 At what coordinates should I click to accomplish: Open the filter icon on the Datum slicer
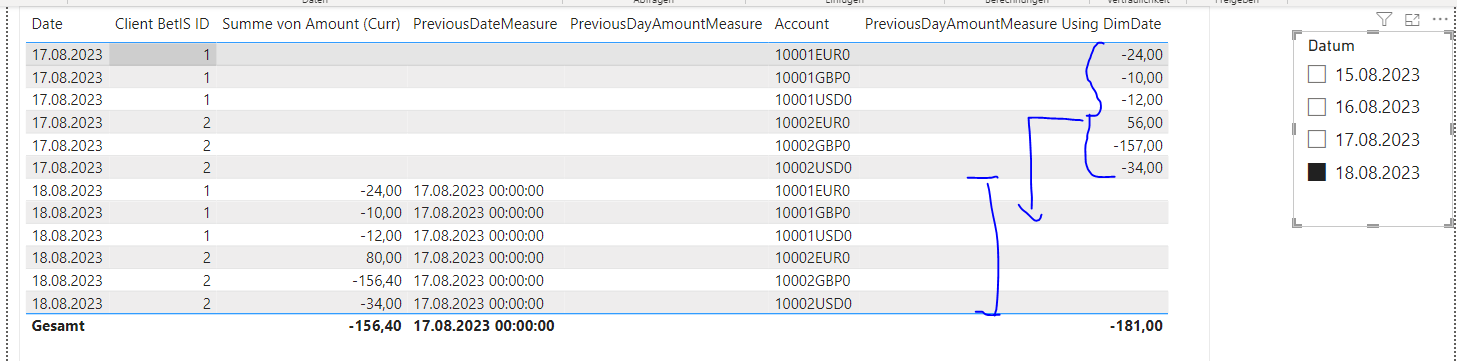pyautogui.click(x=1384, y=19)
